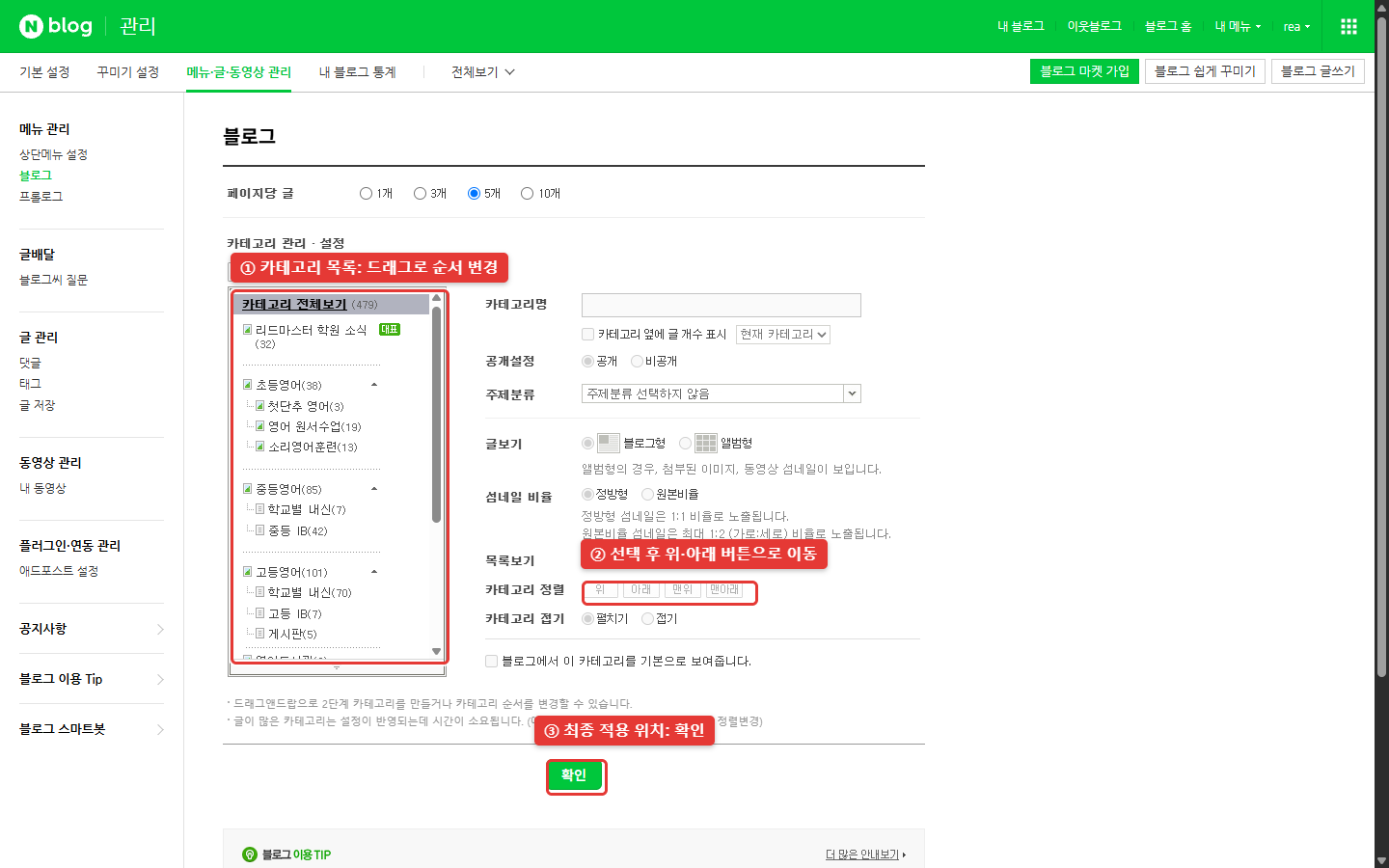
Task: Check 블로그에서 이 카테고리를 기본으로 보여줍니다
Action: click(x=491, y=661)
